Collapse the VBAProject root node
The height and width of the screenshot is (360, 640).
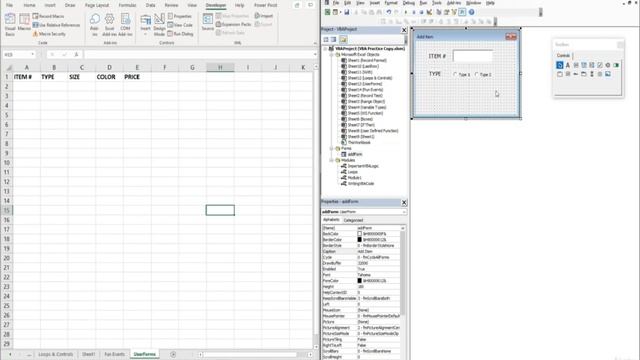point(325,49)
